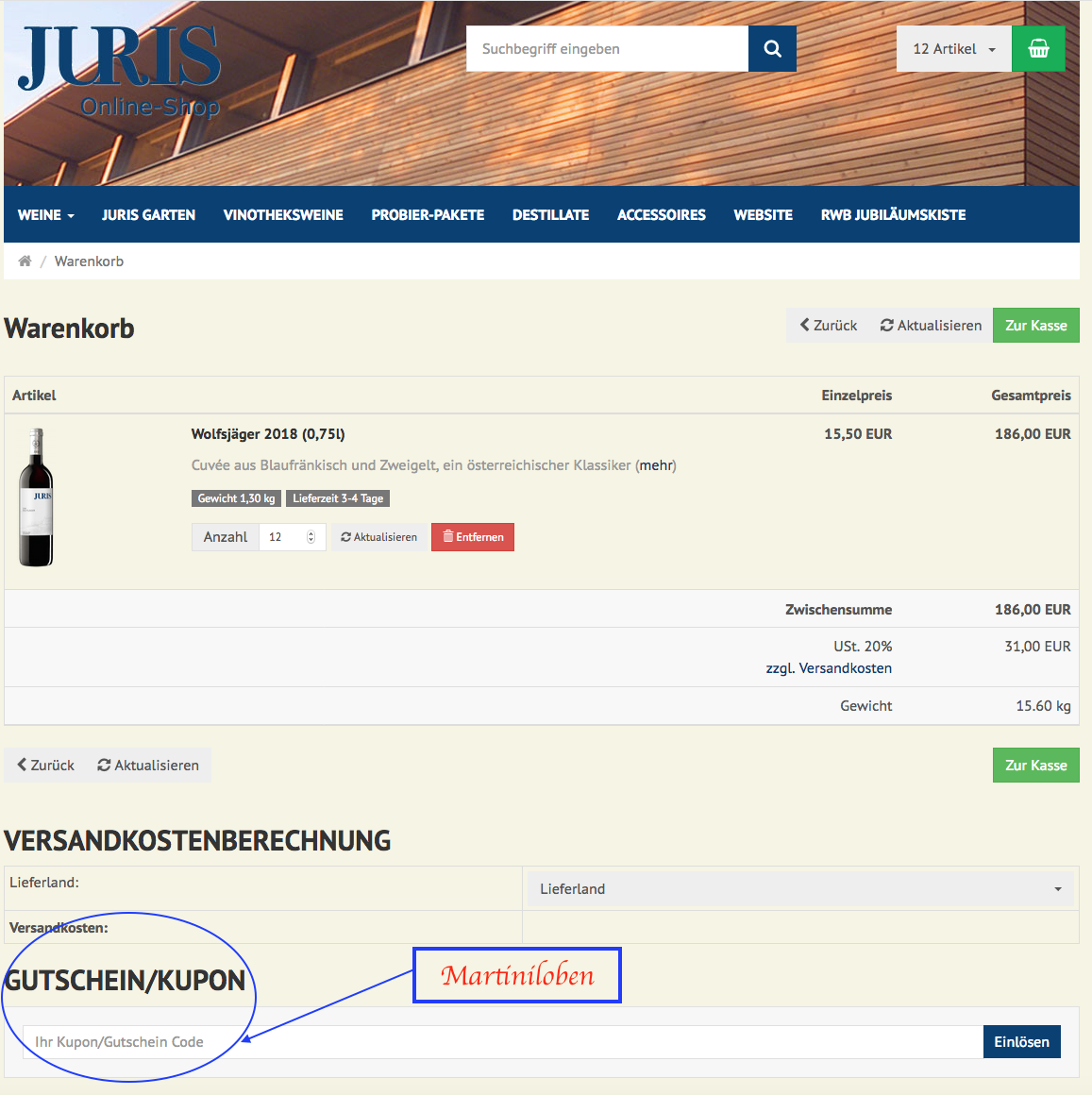Open the Lieferland country dropdown
Image resolution: width=1092 pixels, height=1095 pixels.
(800, 889)
